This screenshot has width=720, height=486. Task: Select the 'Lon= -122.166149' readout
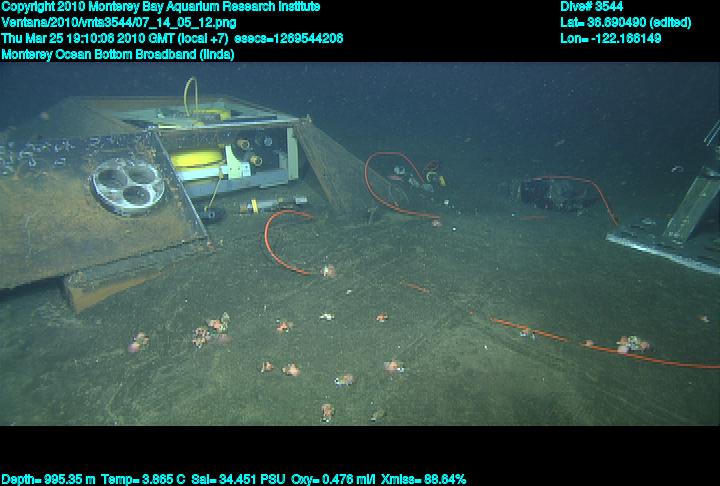611,39
